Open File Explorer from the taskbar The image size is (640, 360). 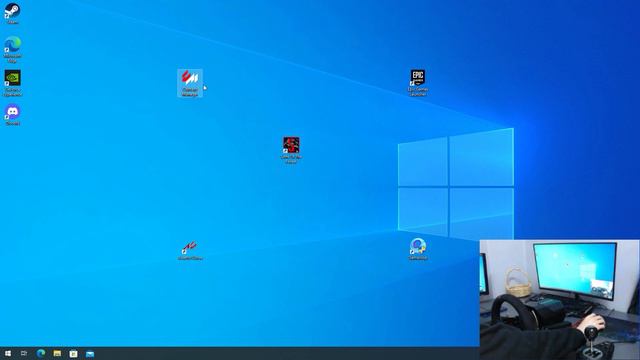click(x=57, y=353)
